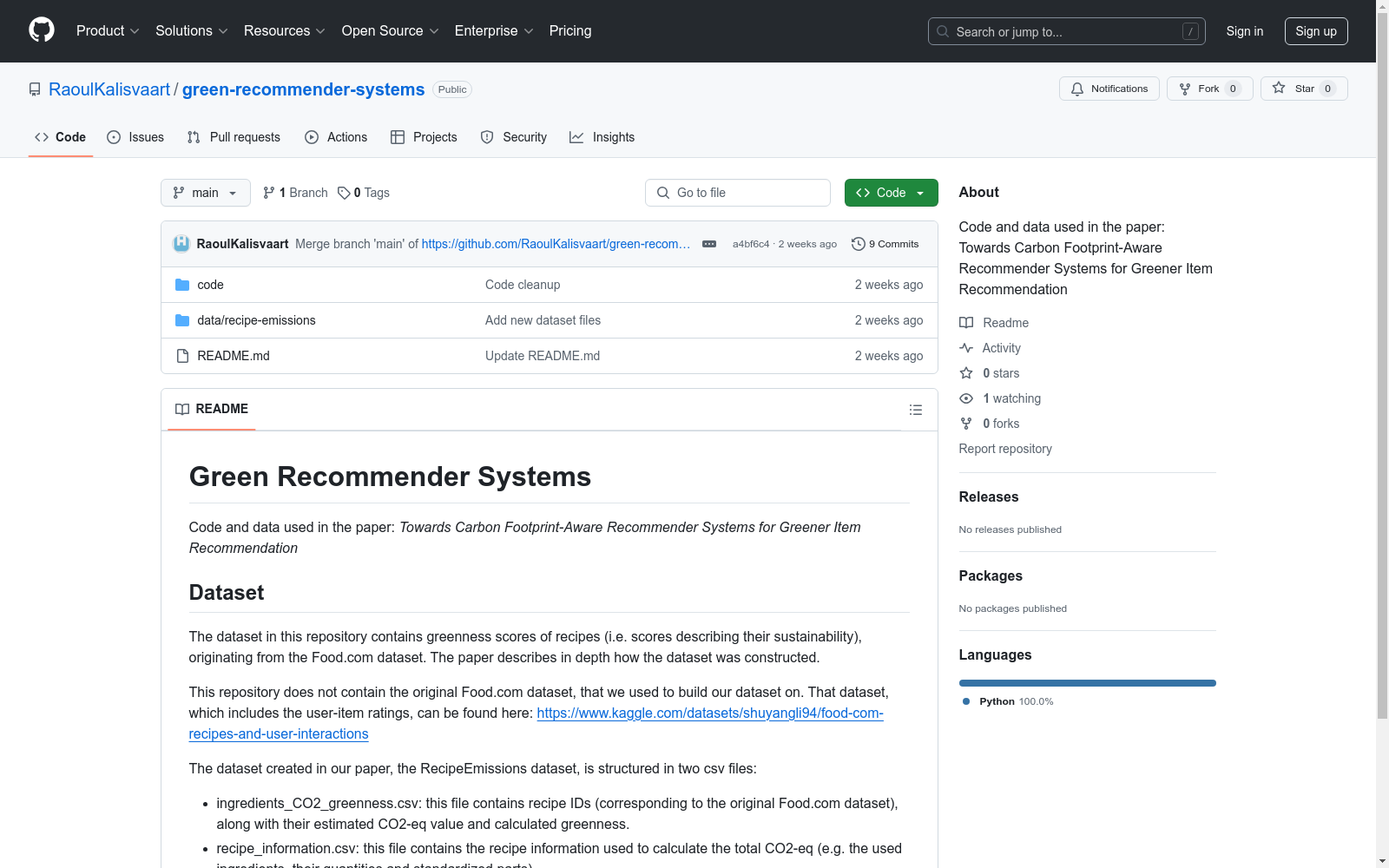The image size is (1389, 868).
Task: Open the Kaggle dataset link
Action: pos(537,723)
